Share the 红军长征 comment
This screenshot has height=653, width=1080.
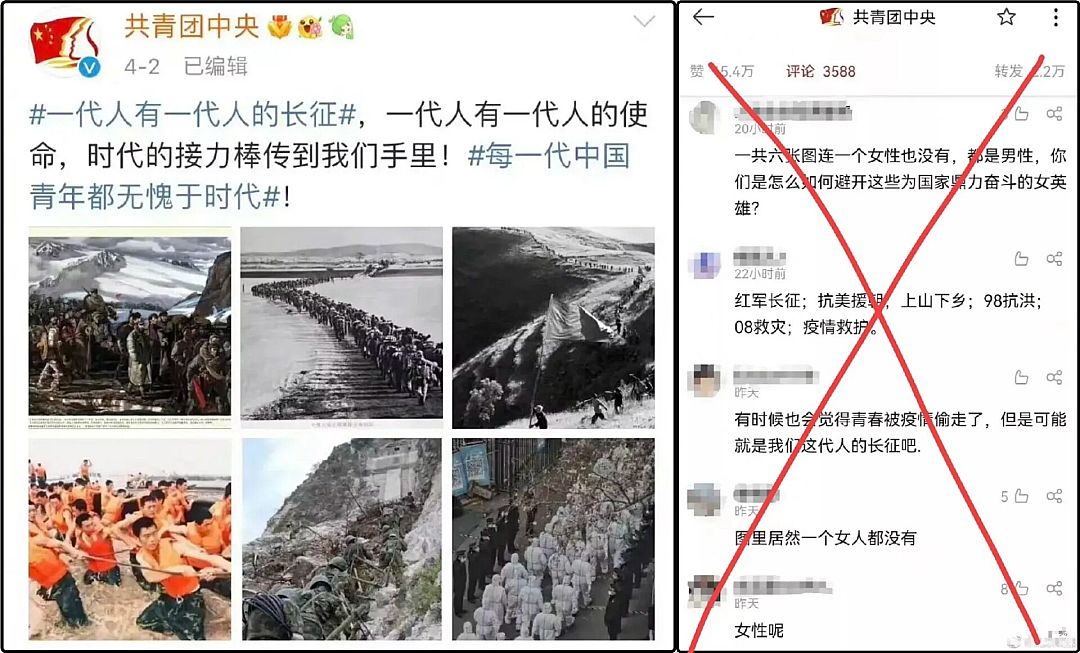click(1055, 259)
